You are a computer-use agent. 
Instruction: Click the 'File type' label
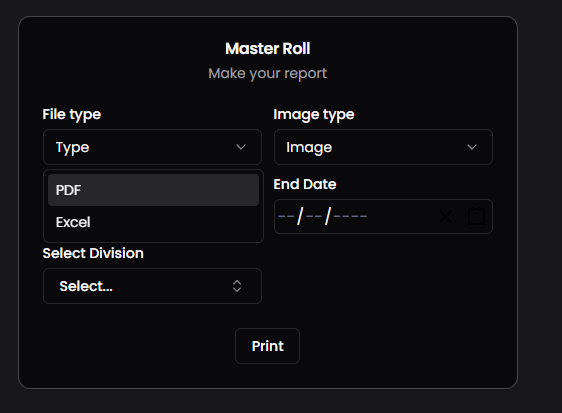[72, 115]
